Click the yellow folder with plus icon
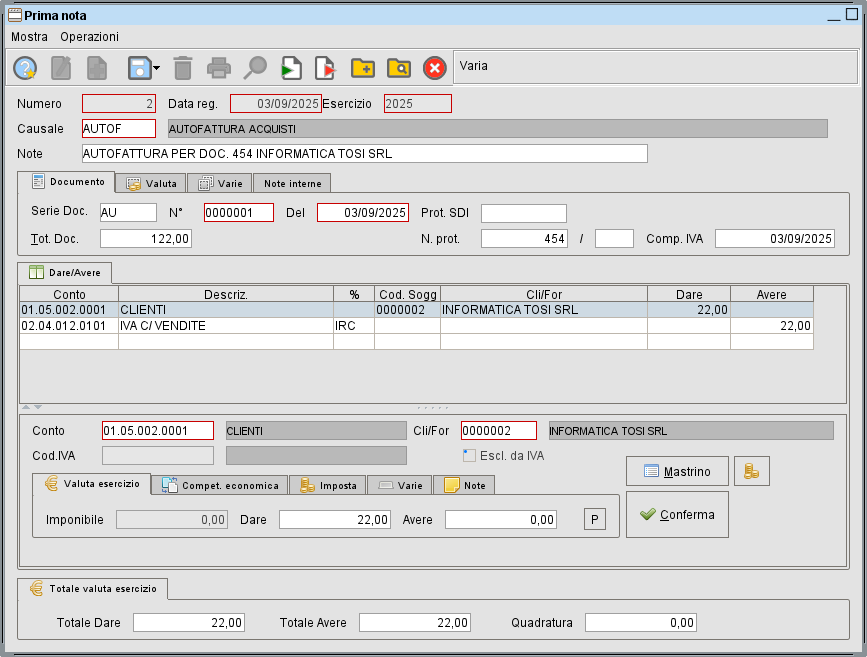 (363, 68)
